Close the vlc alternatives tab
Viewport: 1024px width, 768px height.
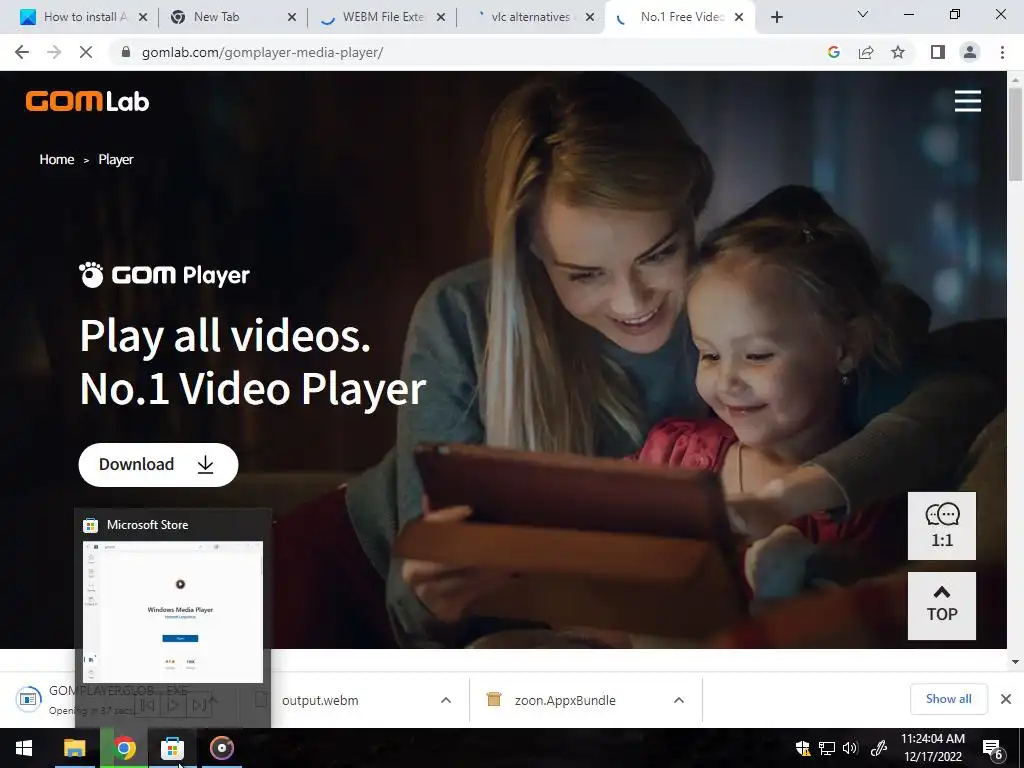pos(590,17)
